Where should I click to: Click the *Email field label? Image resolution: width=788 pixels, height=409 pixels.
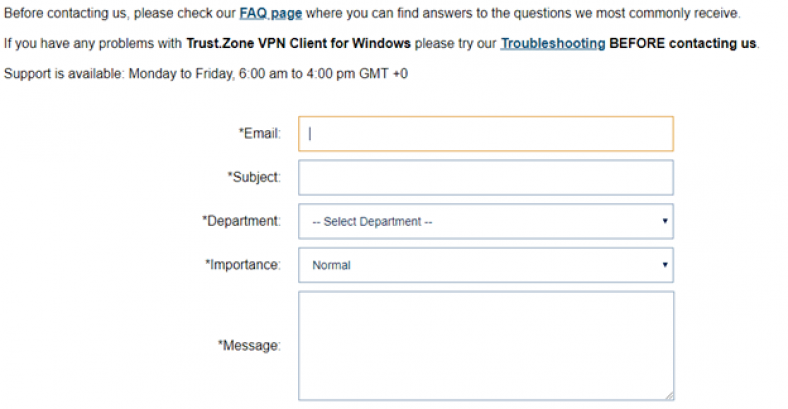(x=259, y=133)
